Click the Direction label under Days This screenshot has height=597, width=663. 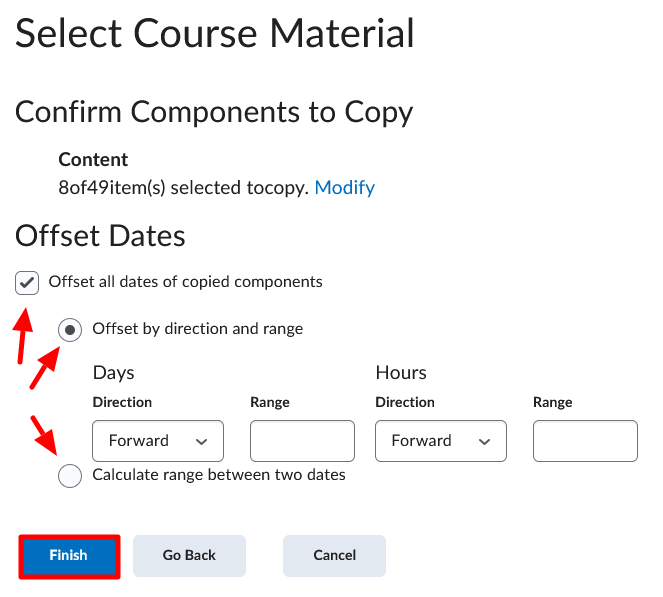122,402
